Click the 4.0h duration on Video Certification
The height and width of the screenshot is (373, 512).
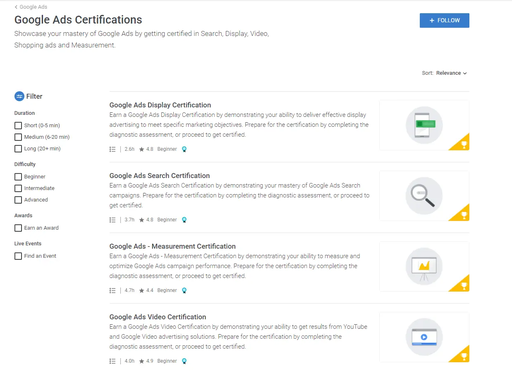tap(129, 361)
